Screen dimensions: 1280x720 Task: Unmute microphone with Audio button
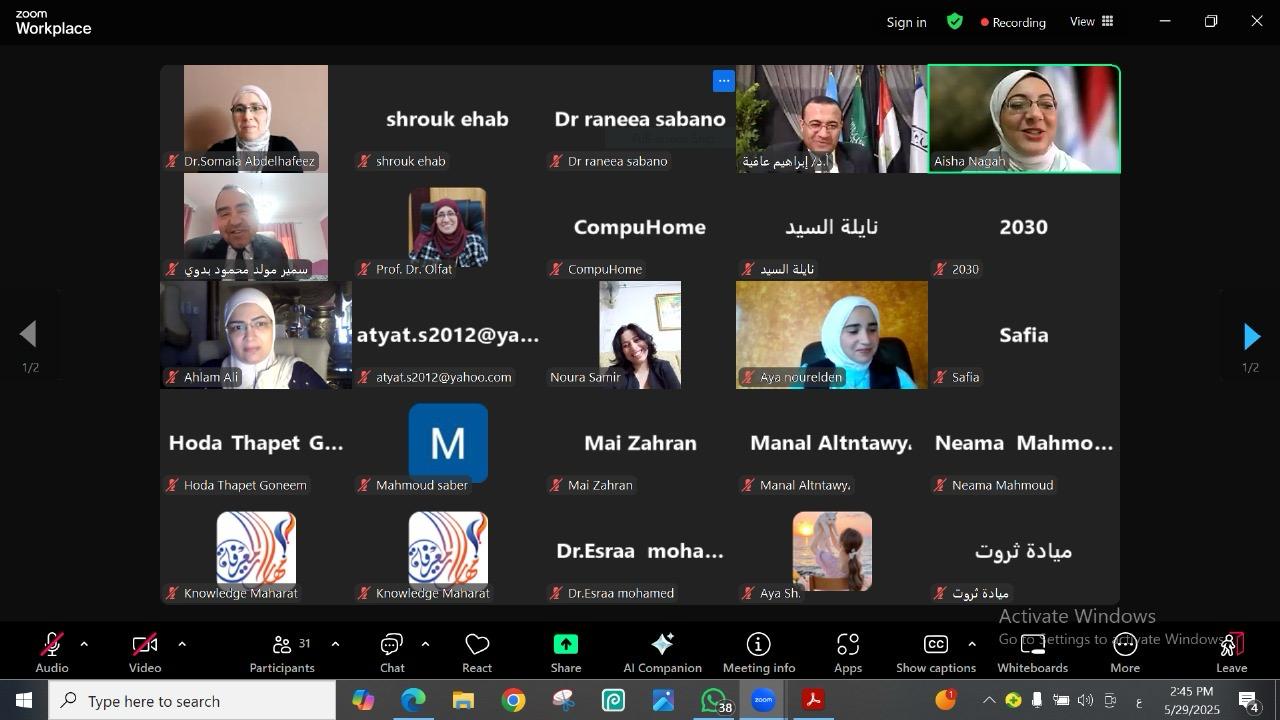52,653
